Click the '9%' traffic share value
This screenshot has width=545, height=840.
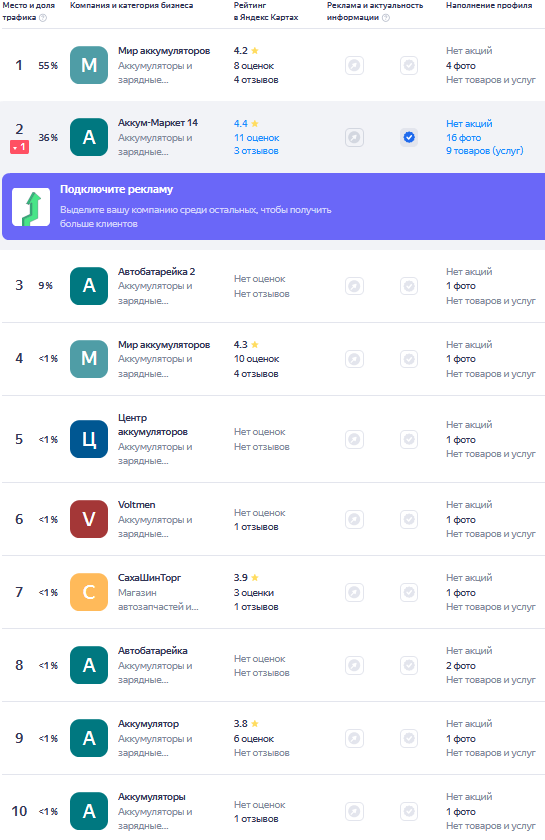(x=46, y=286)
